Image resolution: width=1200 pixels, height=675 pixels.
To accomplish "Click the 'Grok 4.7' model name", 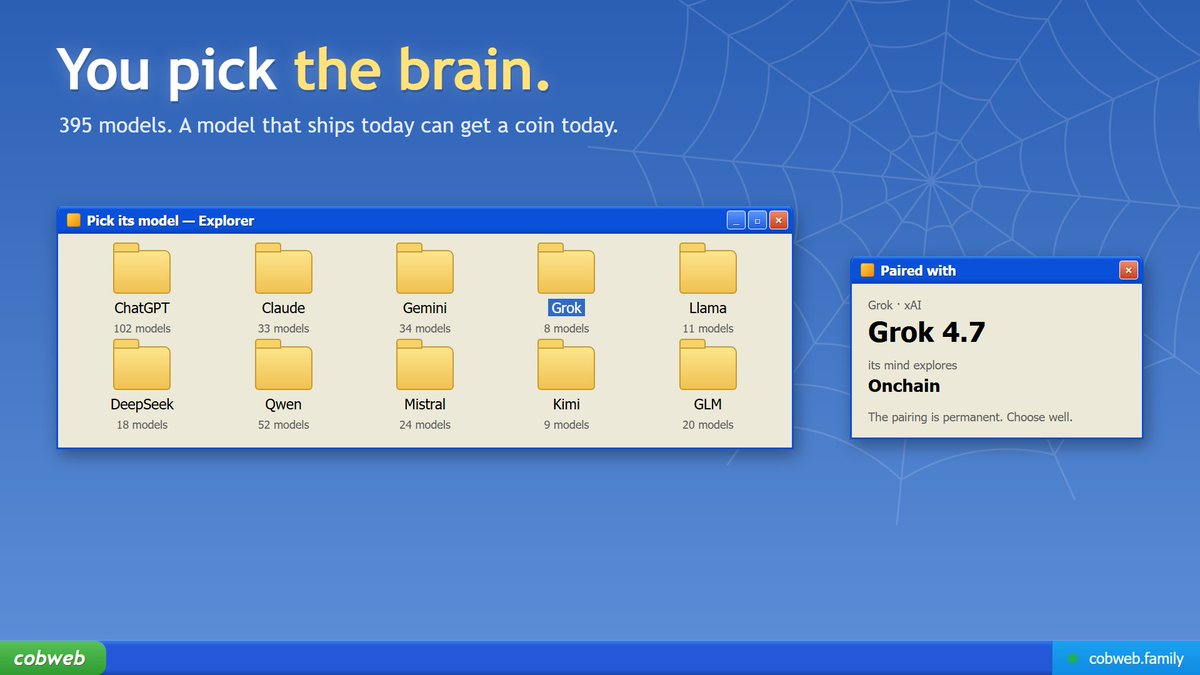I will 926,332.
